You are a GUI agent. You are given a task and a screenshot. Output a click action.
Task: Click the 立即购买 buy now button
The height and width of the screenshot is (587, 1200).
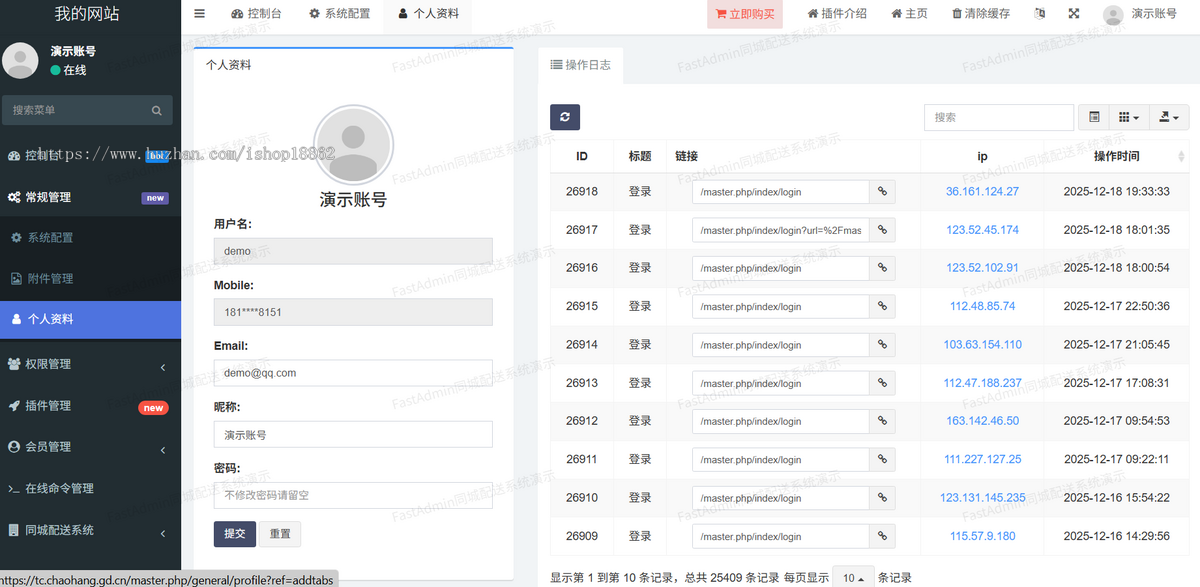(745, 14)
